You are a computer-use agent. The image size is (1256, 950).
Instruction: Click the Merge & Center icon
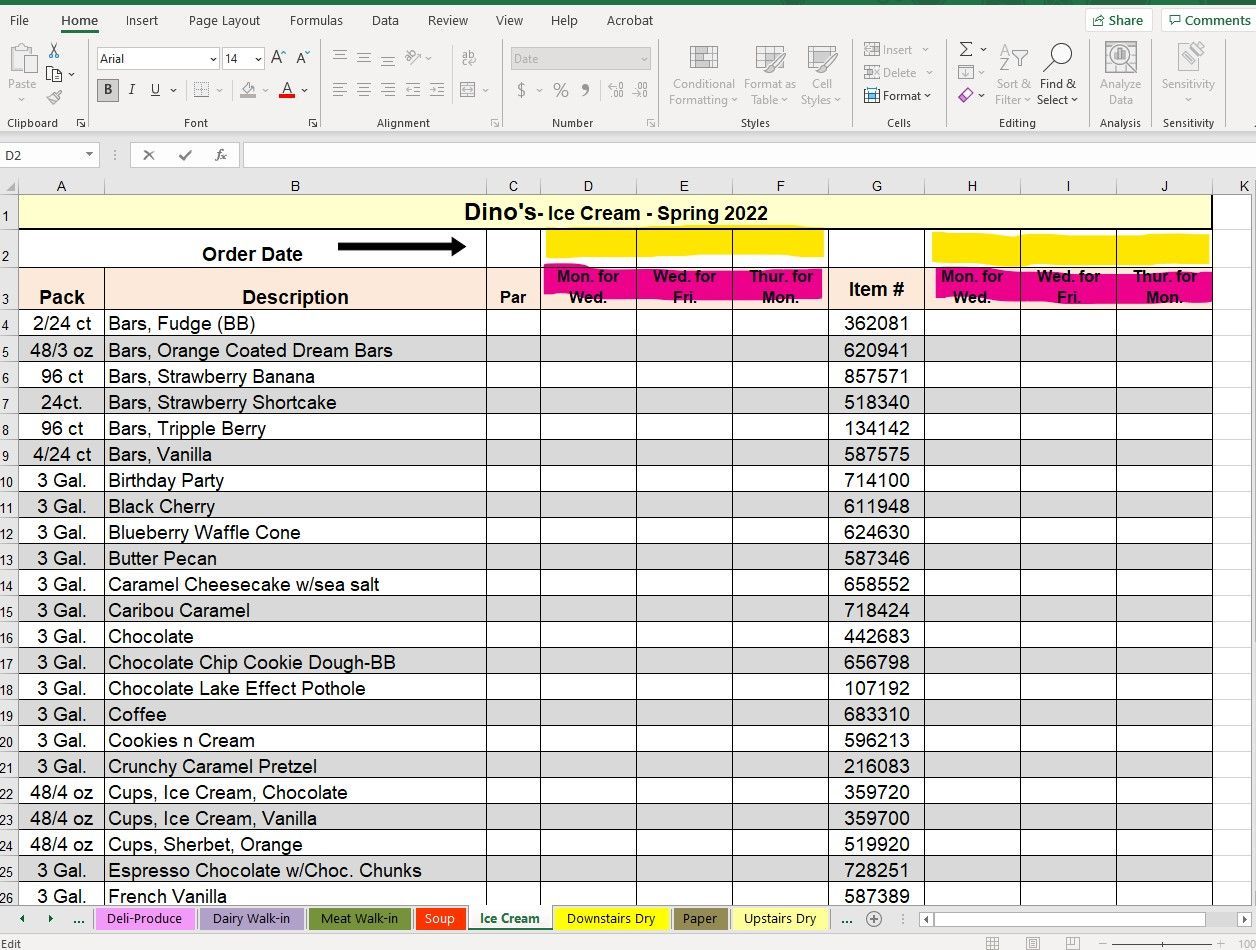468,90
